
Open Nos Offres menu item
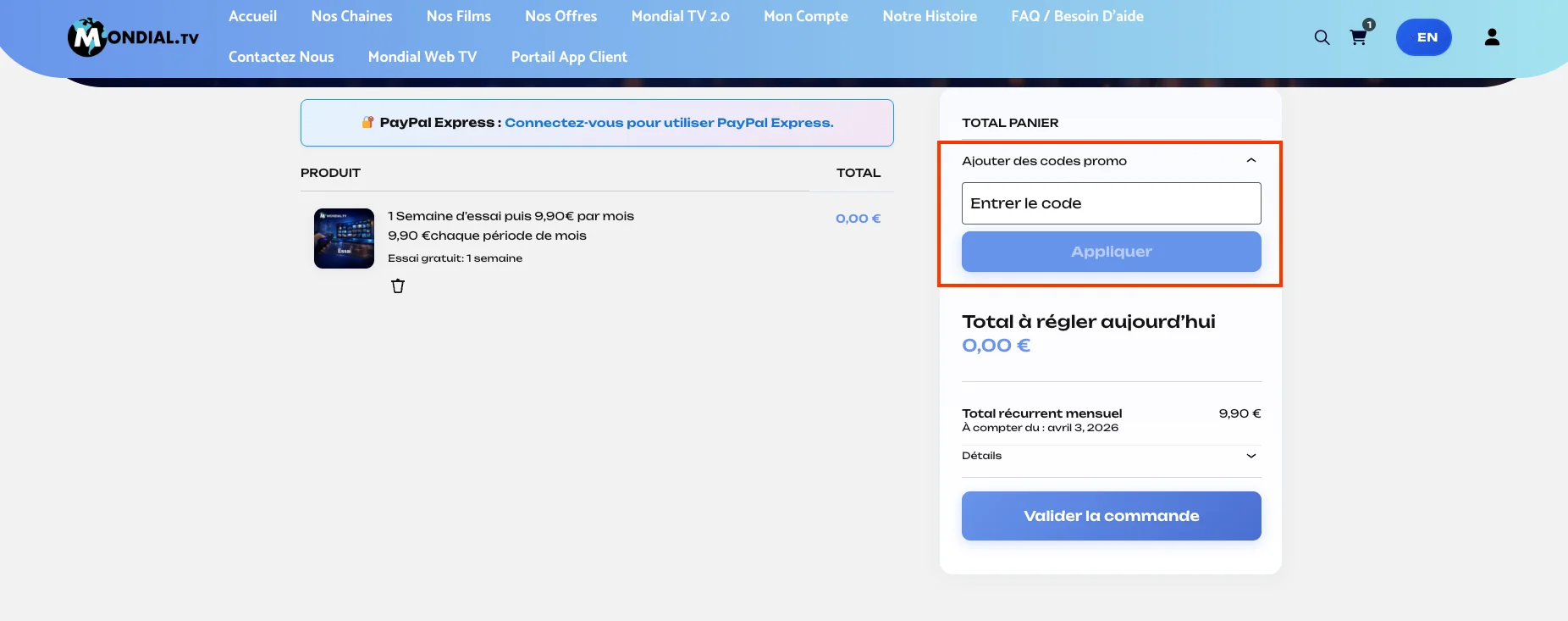pyautogui.click(x=560, y=16)
